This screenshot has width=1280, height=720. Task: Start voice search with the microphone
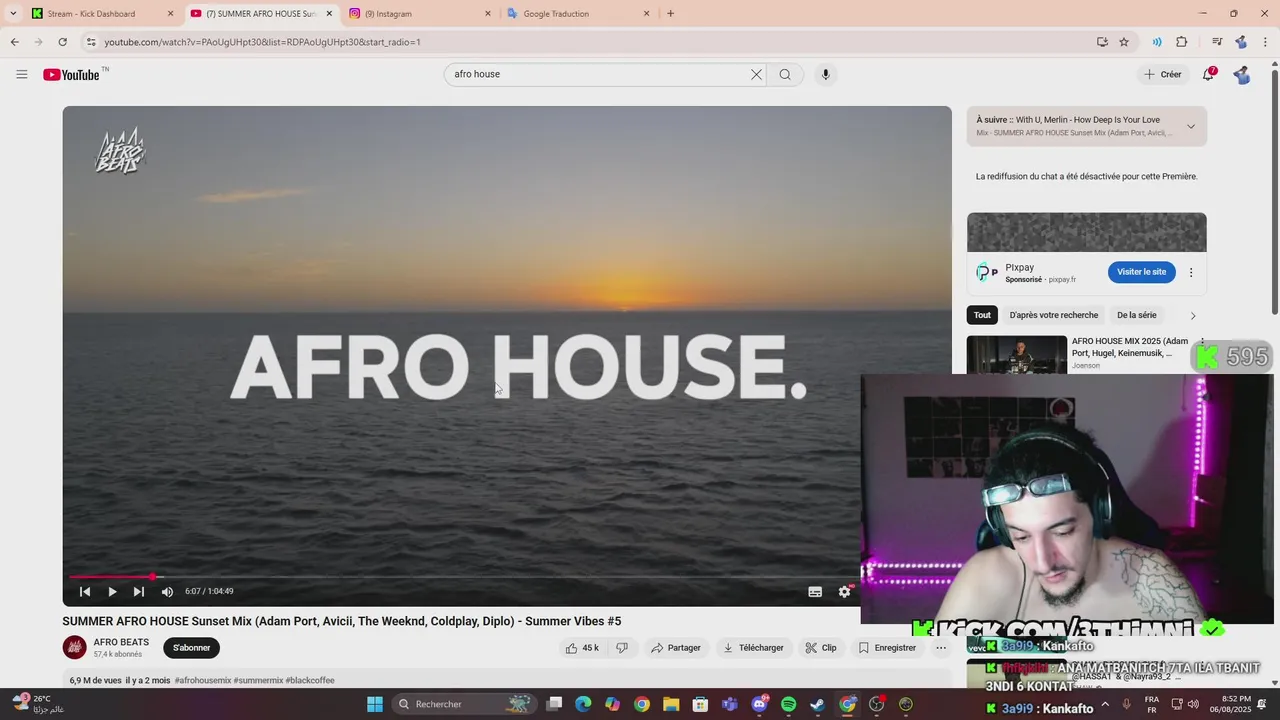coord(825,74)
